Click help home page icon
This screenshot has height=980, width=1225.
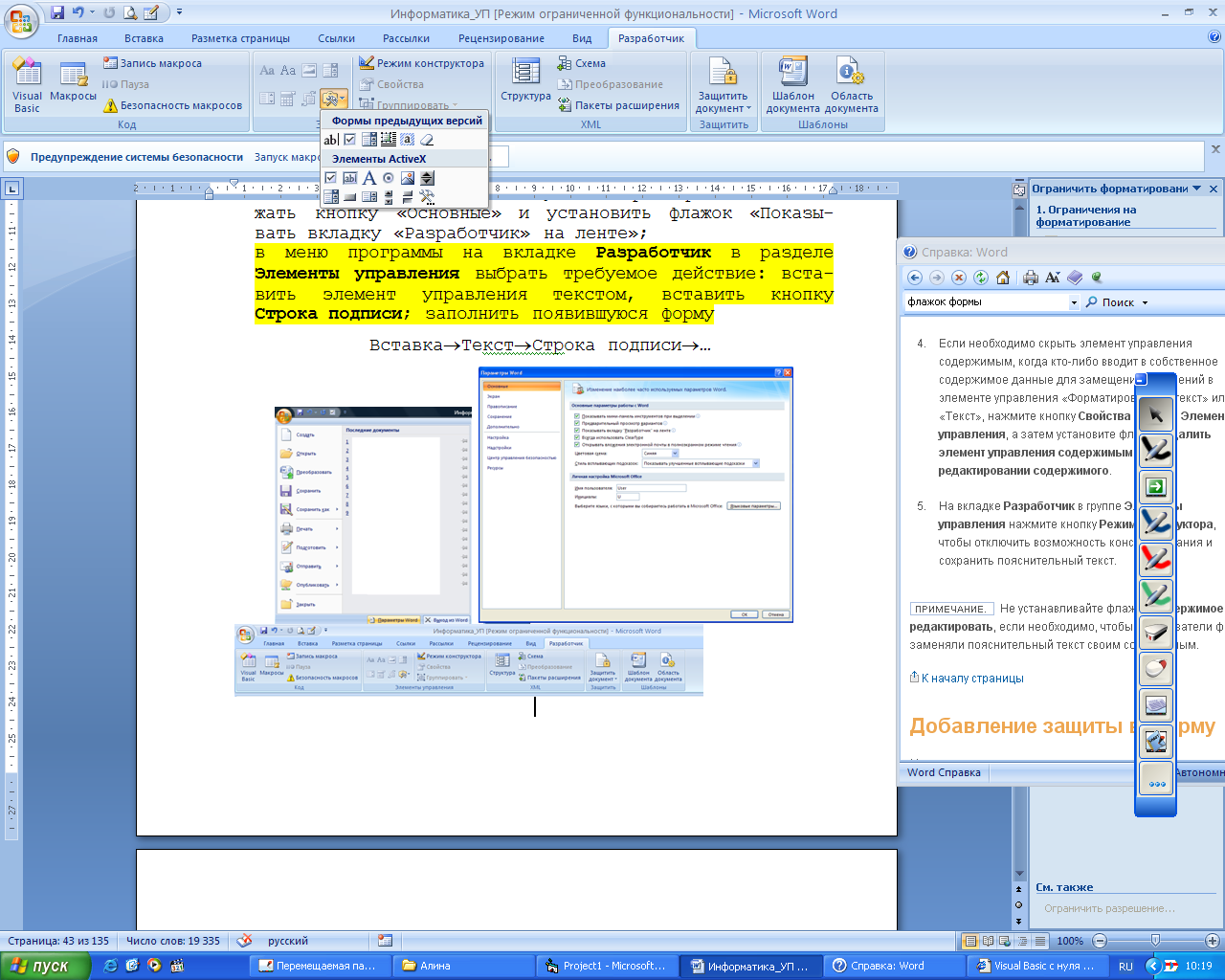(x=1003, y=278)
